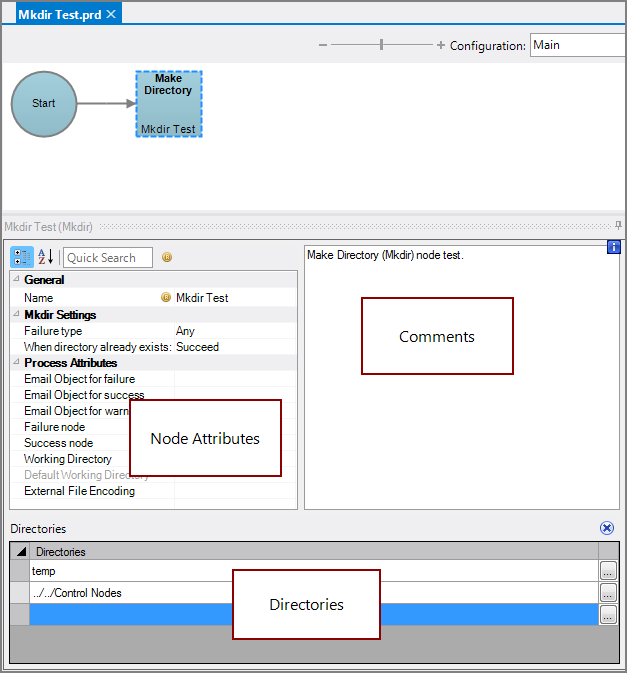627x673 pixels.
Task: Collapse the Process Attributes section
Action: pos(16,362)
